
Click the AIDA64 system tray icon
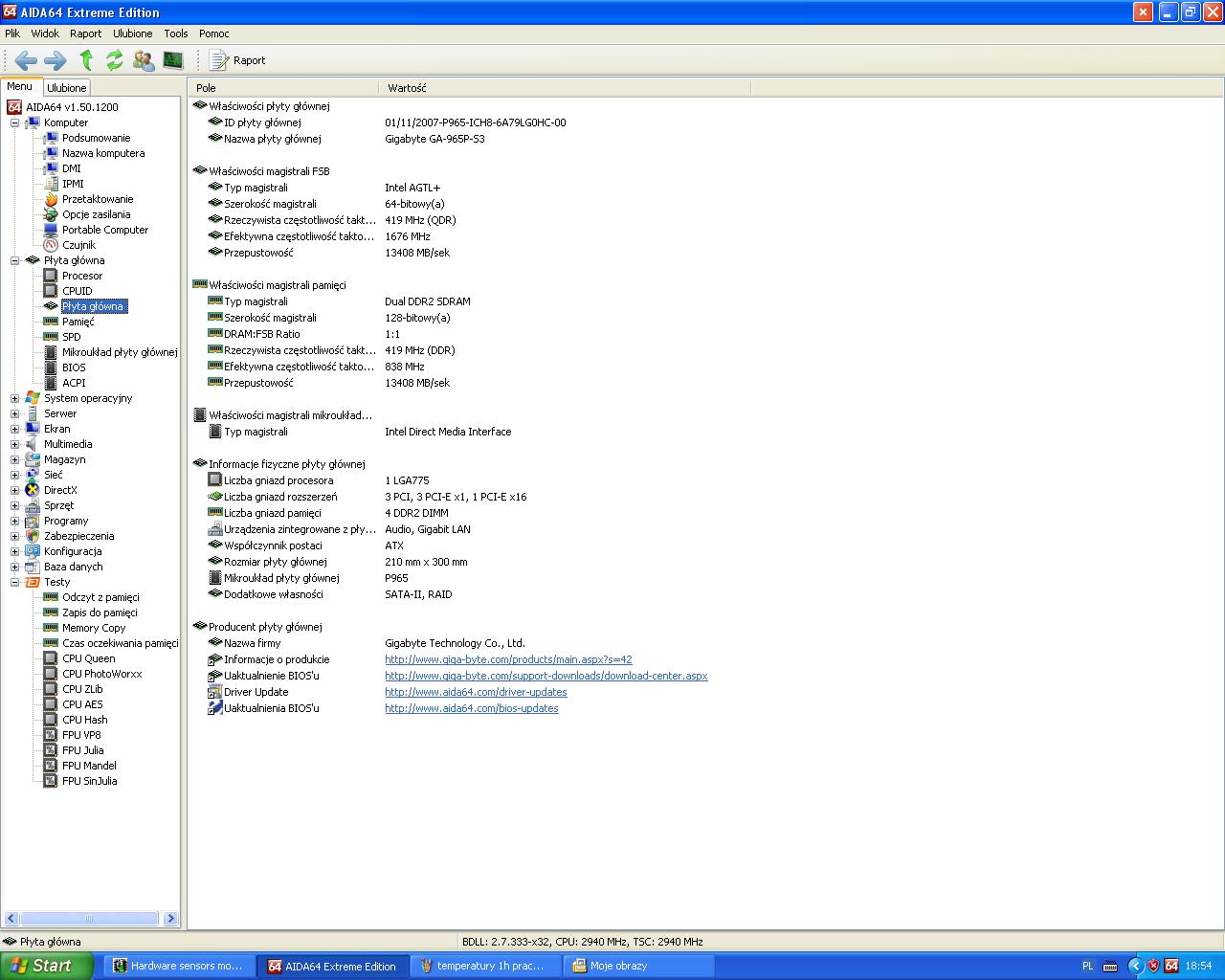(1171, 966)
